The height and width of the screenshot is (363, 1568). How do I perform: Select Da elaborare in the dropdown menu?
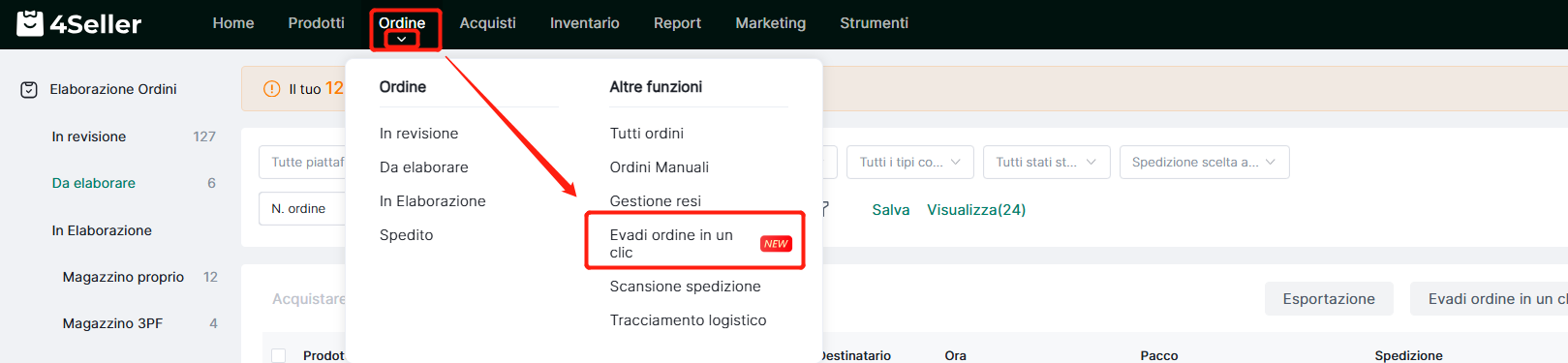[x=424, y=167]
